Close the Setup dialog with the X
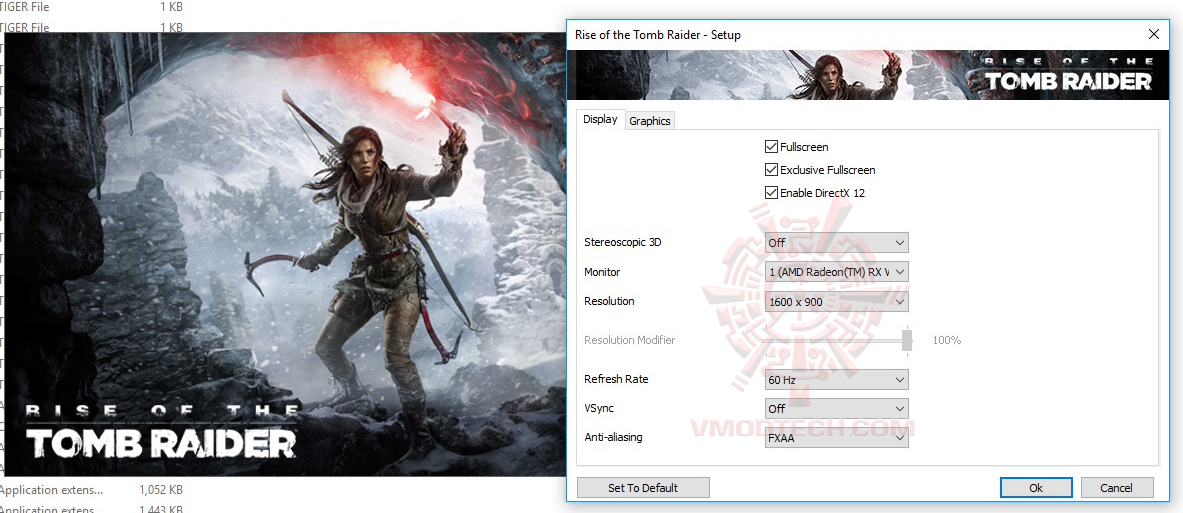The height and width of the screenshot is (513, 1183). [1154, 34]
